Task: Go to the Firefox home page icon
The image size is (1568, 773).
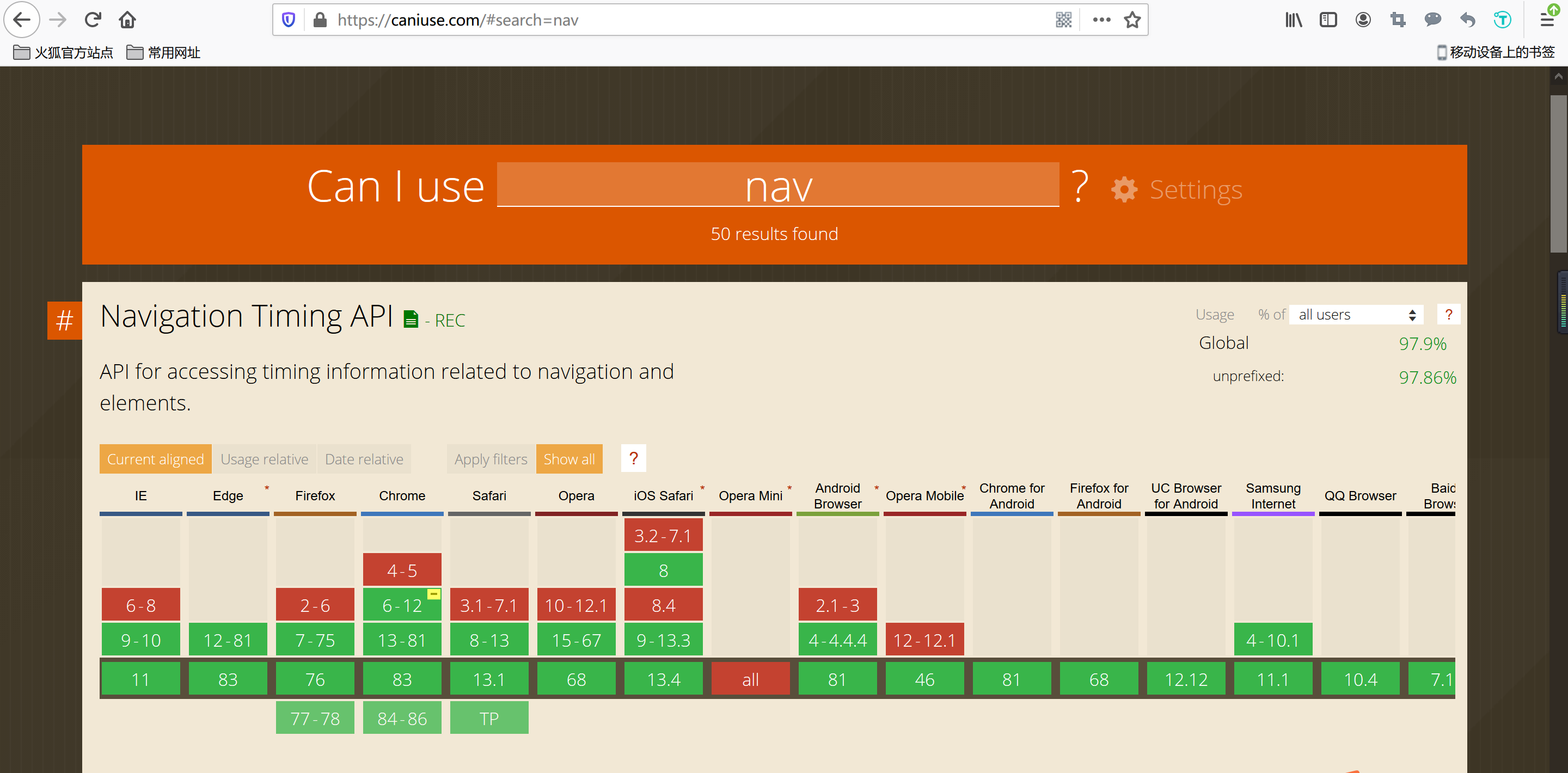Action: click(x=127, y=20)
